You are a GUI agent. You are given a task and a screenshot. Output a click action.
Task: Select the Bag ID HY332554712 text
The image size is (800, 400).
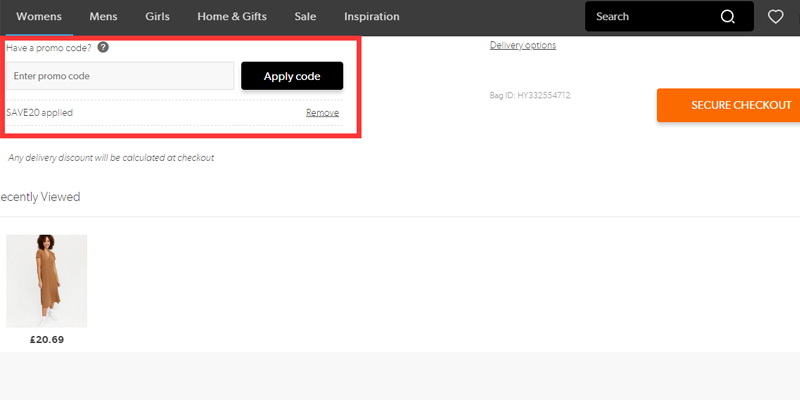(x=529, y=95)
